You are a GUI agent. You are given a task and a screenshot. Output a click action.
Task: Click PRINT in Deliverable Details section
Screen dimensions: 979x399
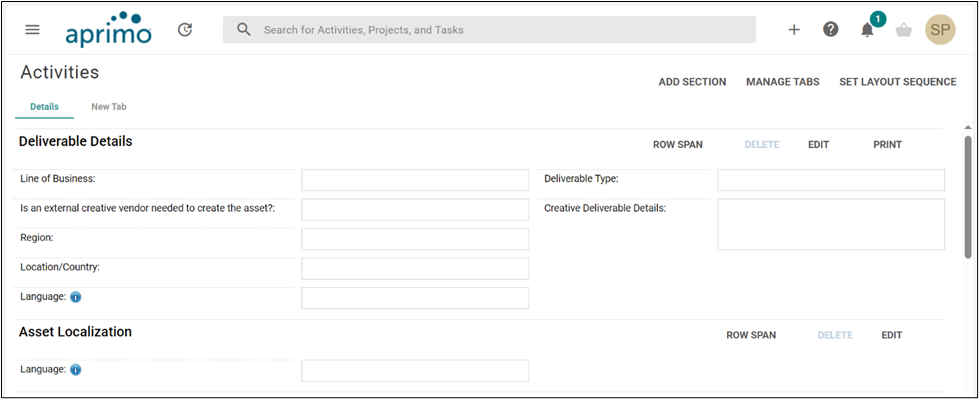pos(887,145)
